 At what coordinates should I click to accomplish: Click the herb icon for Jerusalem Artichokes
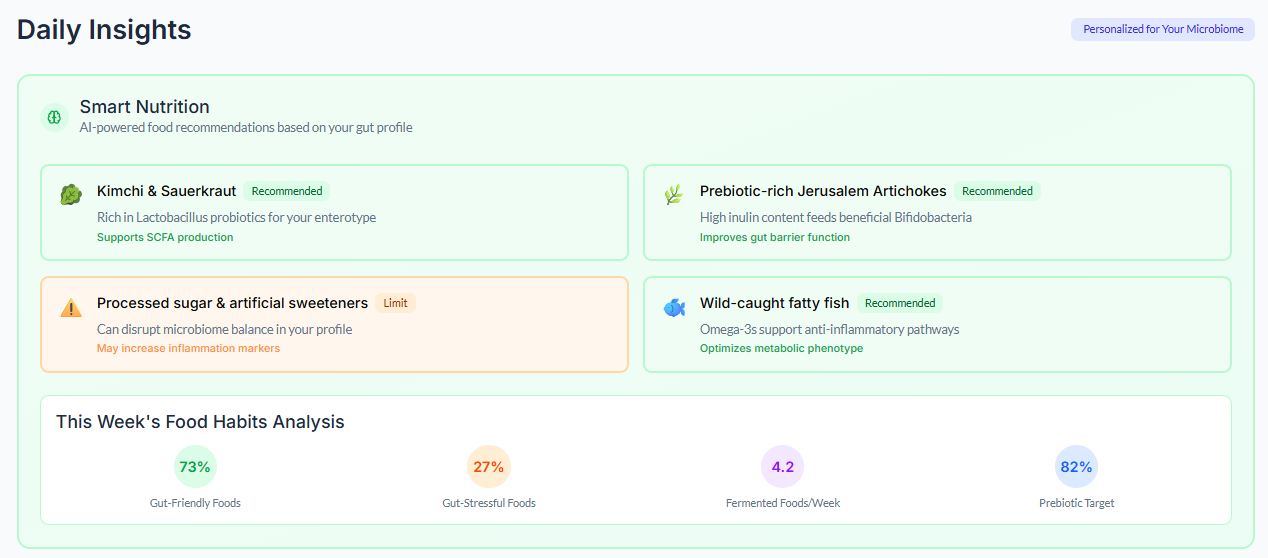click(673, 195)
